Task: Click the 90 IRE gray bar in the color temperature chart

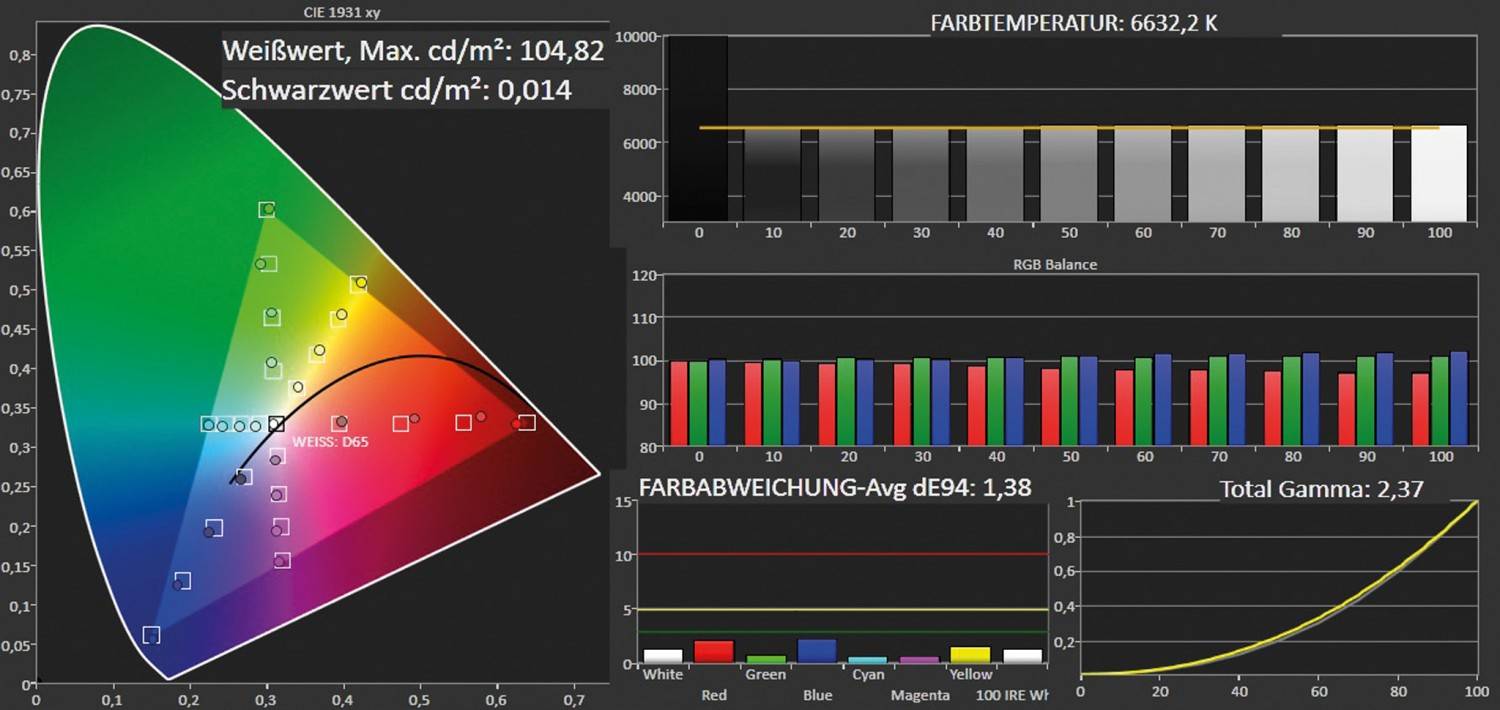Action: [x=1364, y=174]
